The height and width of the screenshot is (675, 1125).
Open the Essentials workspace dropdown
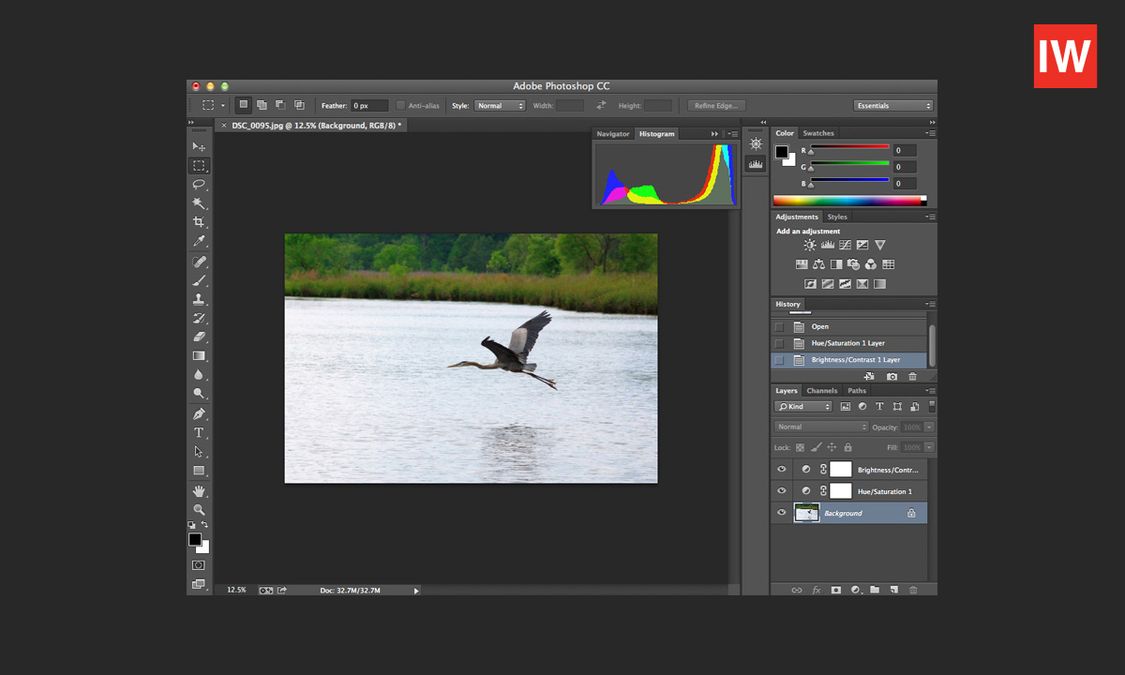click(x=893, y=105)
